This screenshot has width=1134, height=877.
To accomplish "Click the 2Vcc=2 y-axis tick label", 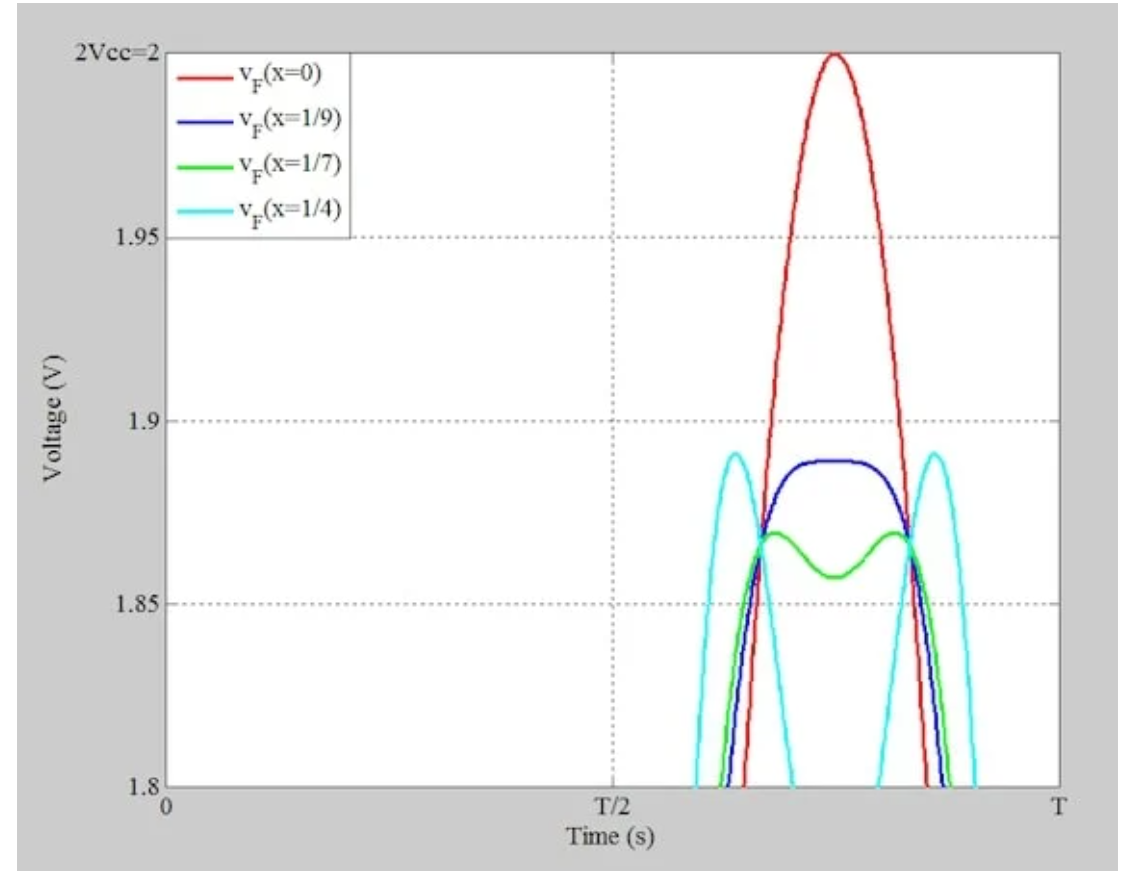I will 117,53.
